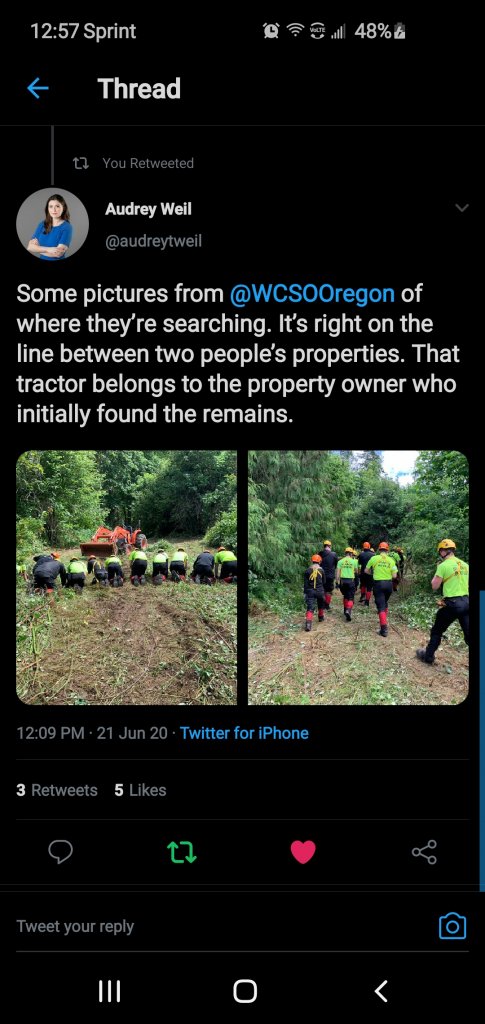View the 3 Retweets list
The height and width of the screenshot is (1024, 485).
pyautogui.click(x=57, y=790)
